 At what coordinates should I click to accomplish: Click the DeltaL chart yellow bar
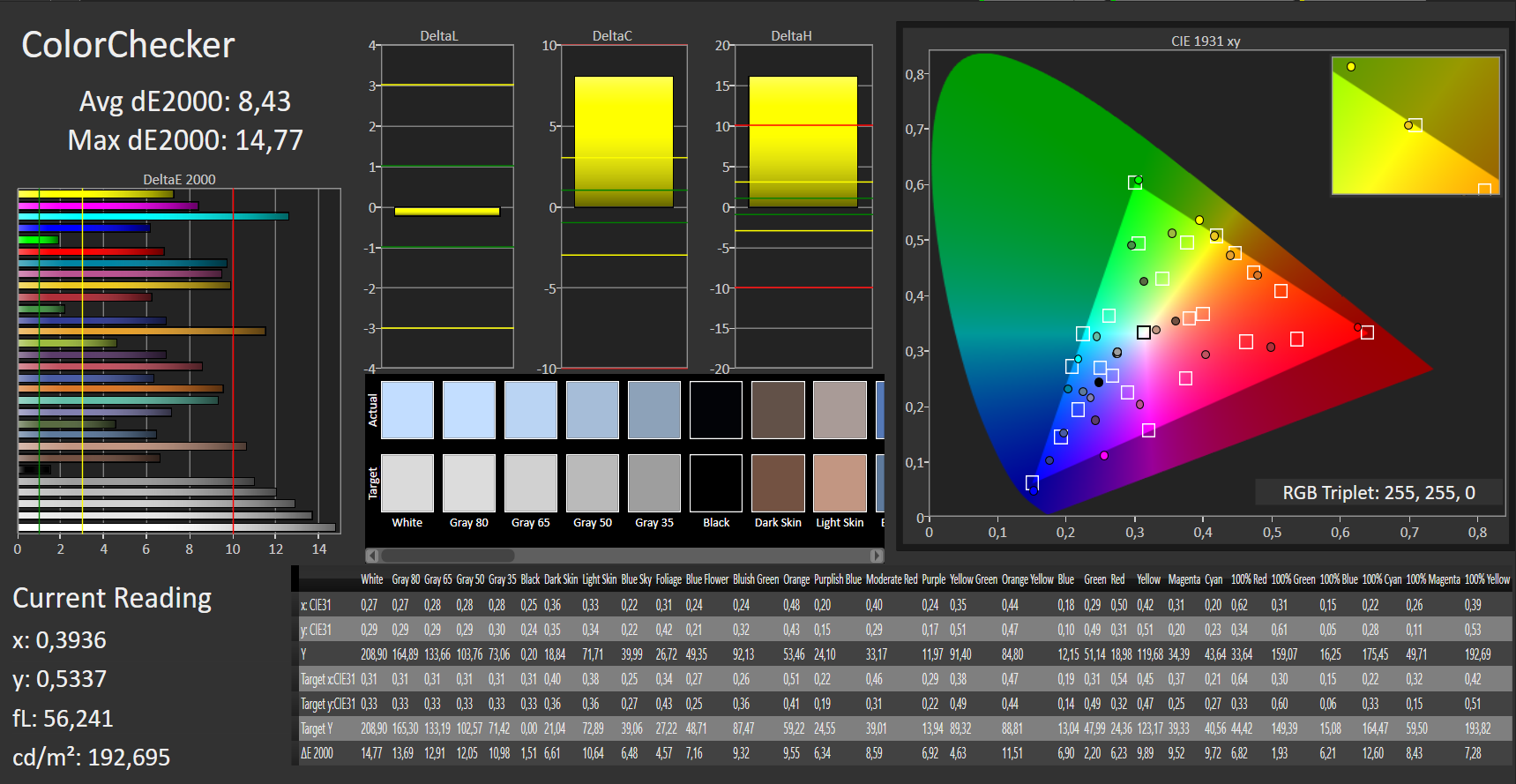(x=447, y=212)
